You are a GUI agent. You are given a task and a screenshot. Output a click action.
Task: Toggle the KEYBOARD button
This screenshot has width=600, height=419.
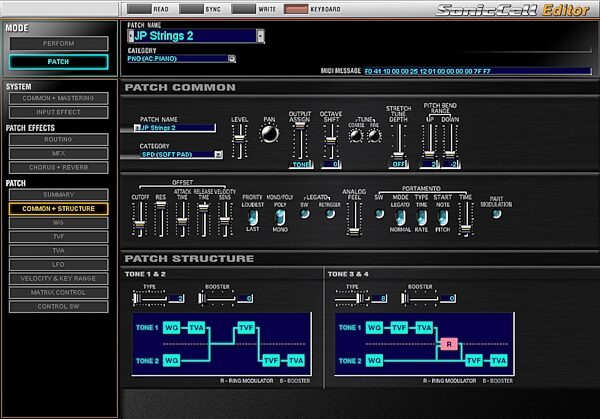pos(296,9)
